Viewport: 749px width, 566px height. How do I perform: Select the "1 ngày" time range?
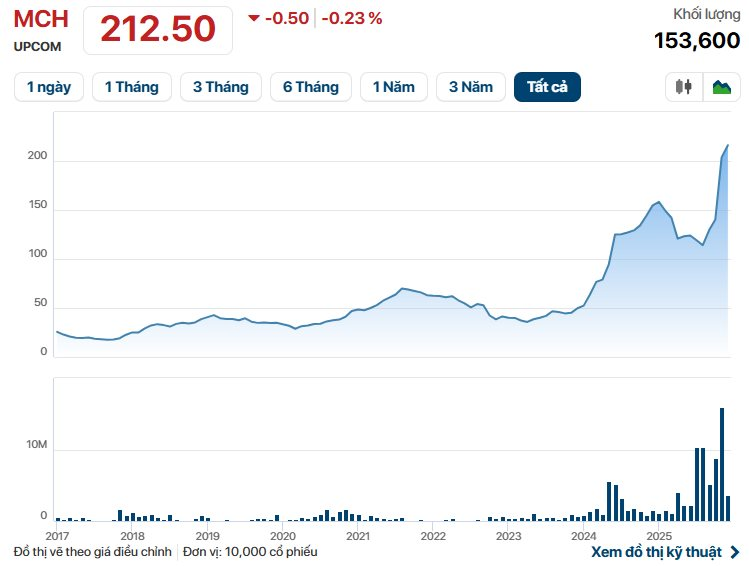(48, 87)
